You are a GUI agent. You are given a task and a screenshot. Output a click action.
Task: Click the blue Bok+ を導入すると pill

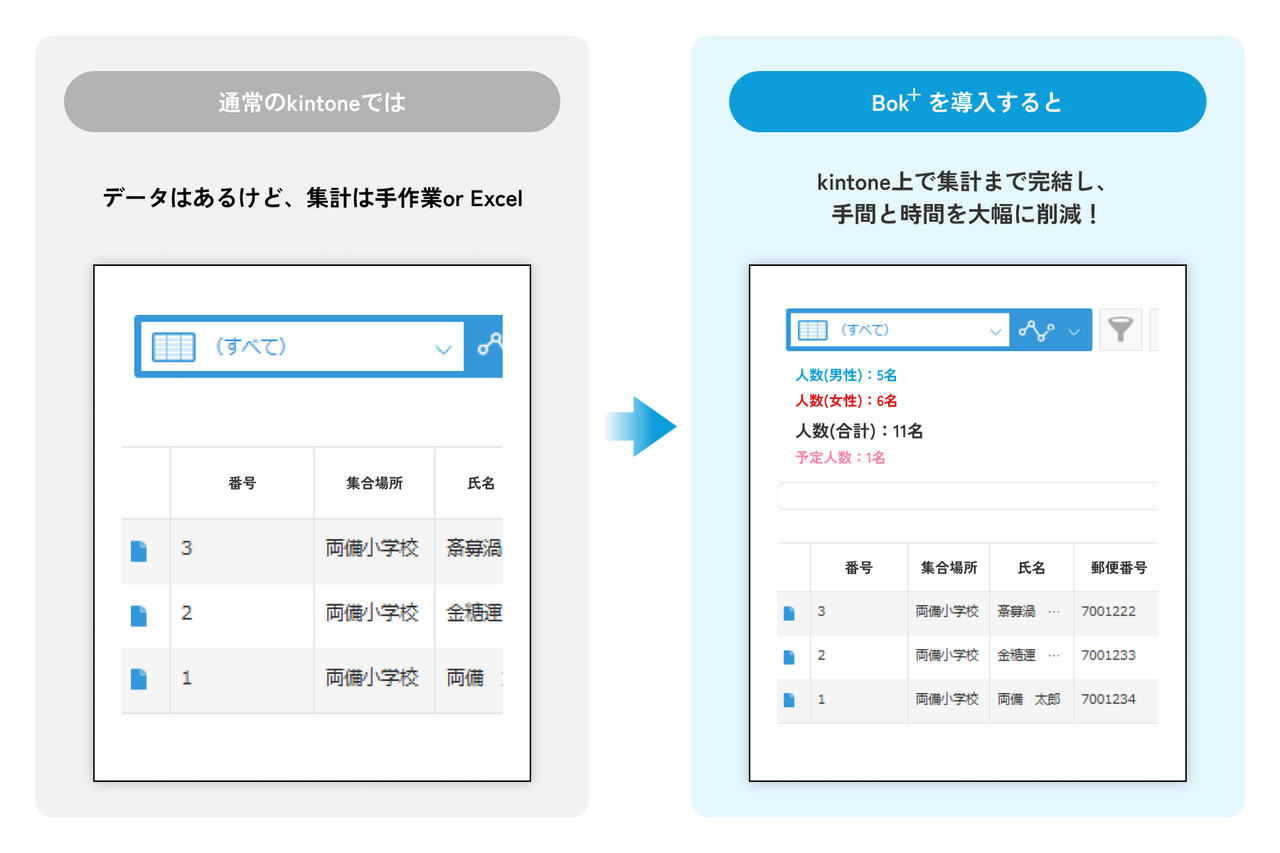tap(967, 102)
